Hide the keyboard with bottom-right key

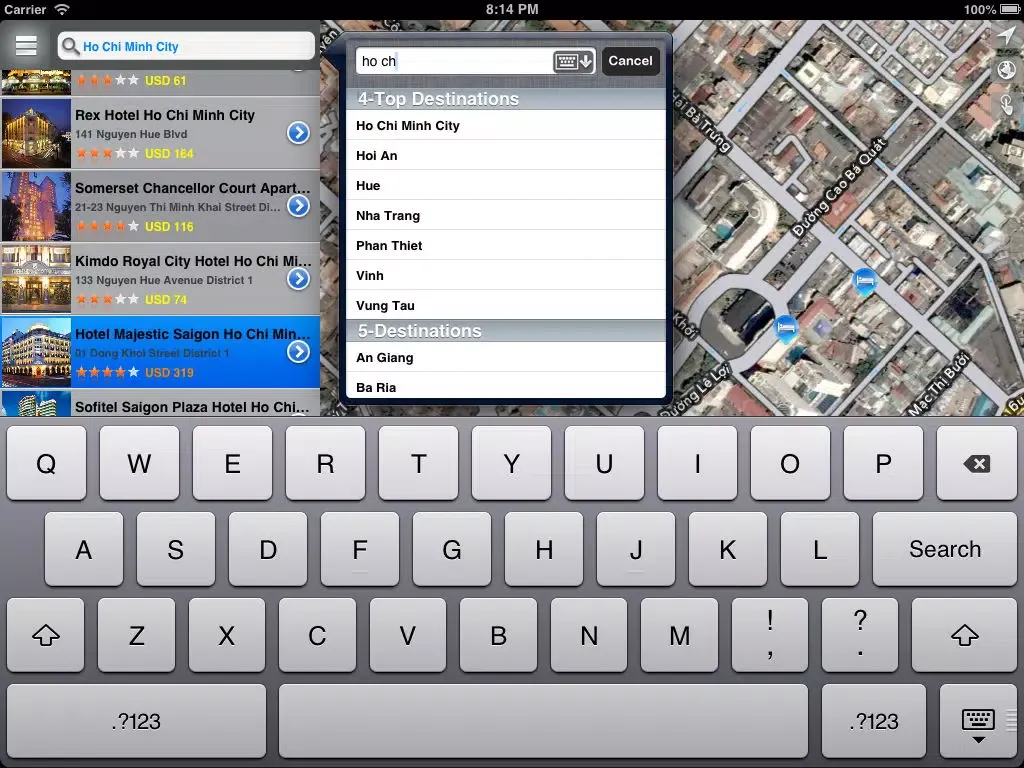[x=978, y=721]
